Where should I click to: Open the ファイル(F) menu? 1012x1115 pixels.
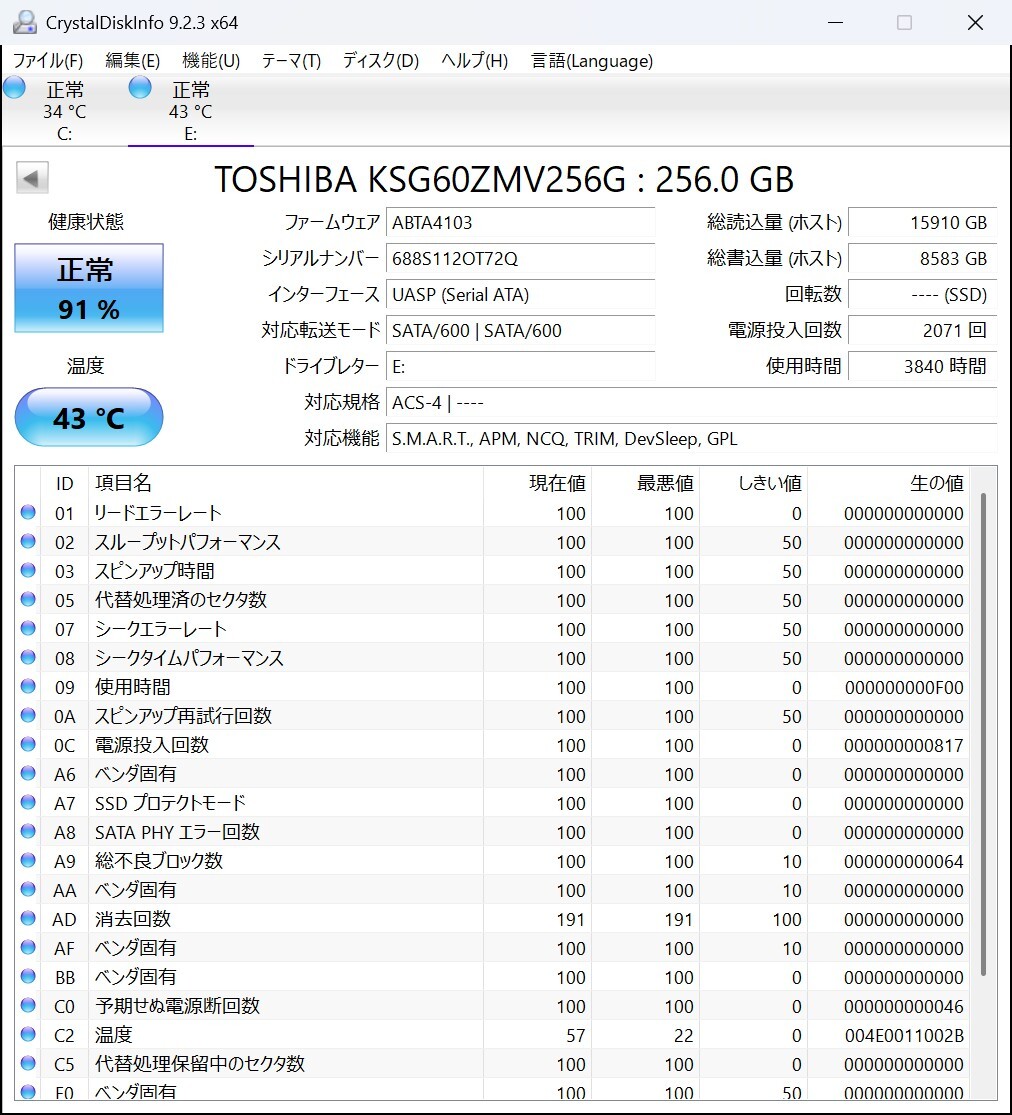48,61
